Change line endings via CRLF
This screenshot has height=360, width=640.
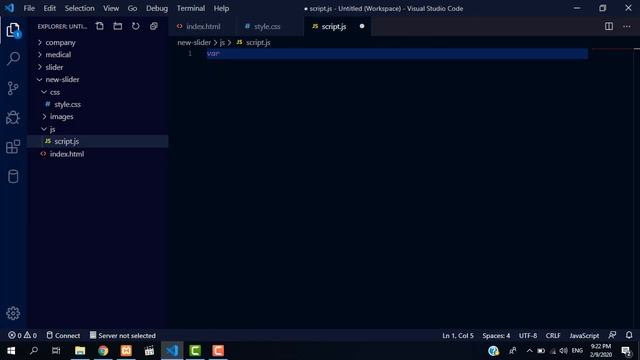[553, 336]
